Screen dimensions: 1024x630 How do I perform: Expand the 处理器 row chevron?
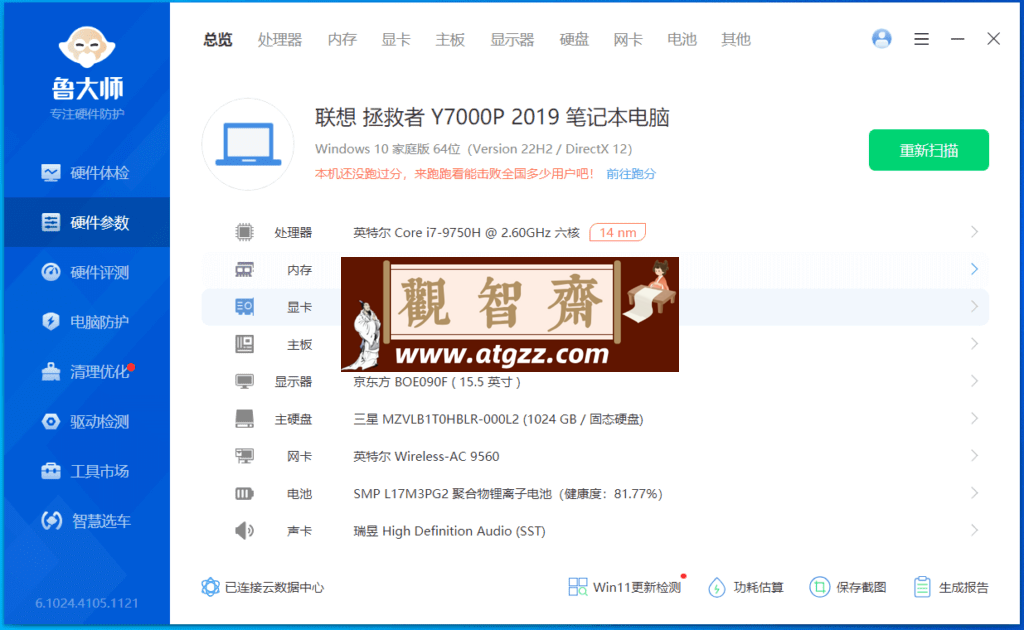tap(974, 232)
